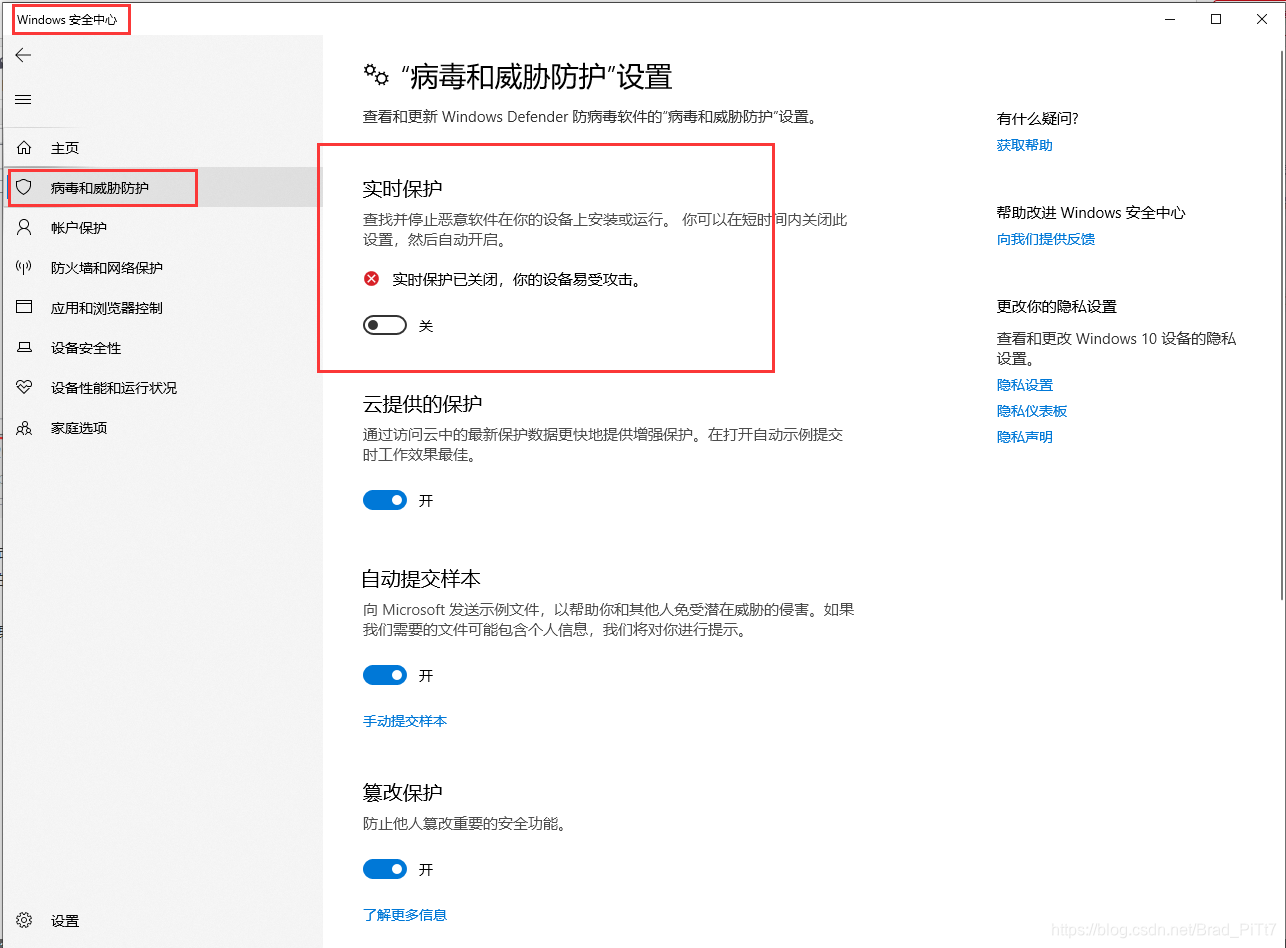The height and width of the screenshot is (948, 1286).
Task: Maximize the Windows 安全中心 window
Action: tap(1216, 19)
